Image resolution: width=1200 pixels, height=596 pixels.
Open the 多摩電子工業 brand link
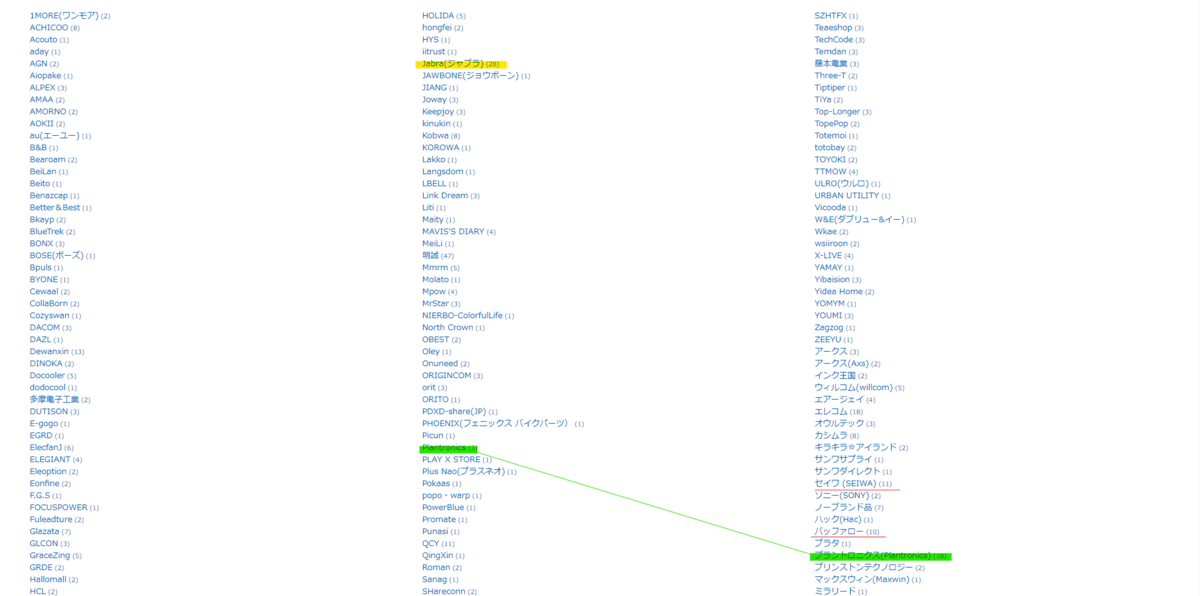click(54, 400)
